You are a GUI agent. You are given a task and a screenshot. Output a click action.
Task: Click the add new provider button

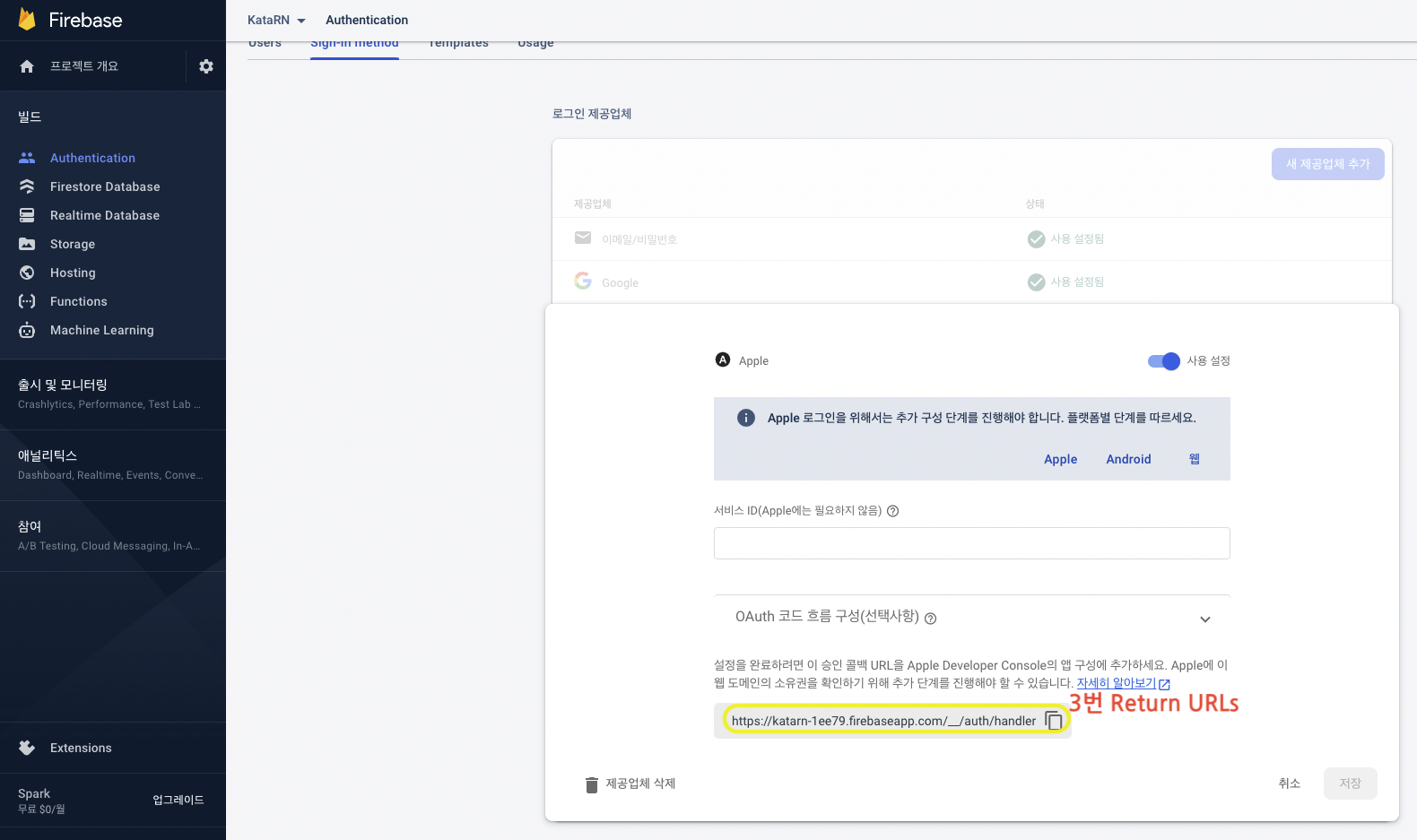(1327, 164)
